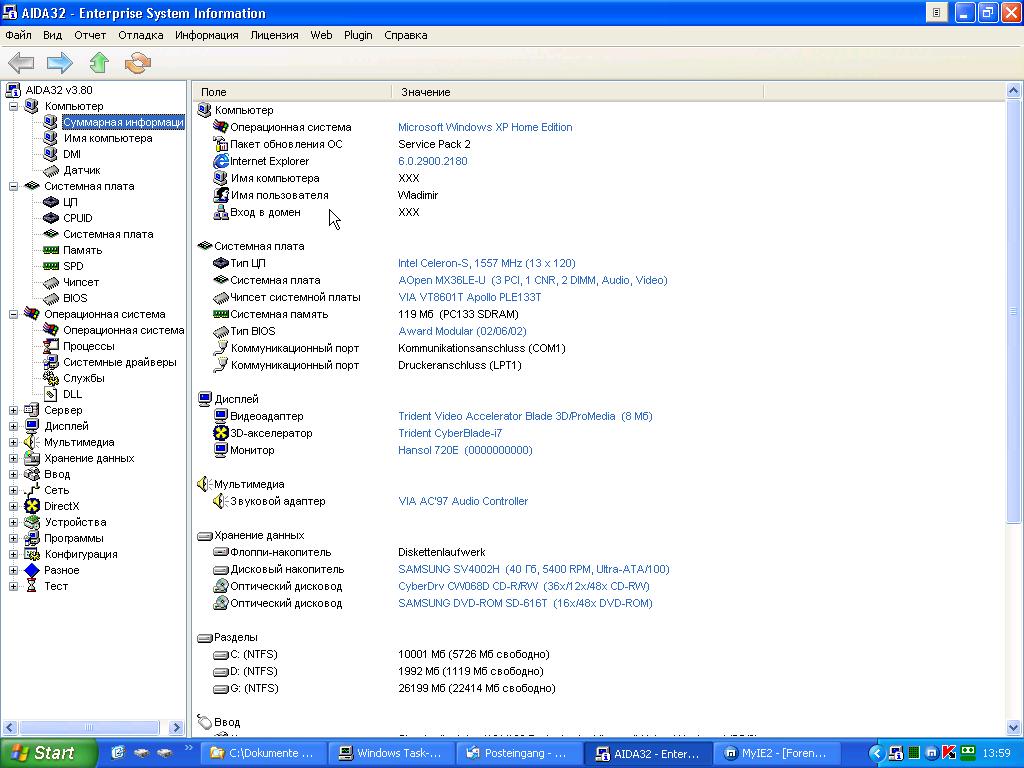Viewport: 1024px width, 768px height.
Task: Collapse the Операционная система tree node
Action: tap(13, 314)
